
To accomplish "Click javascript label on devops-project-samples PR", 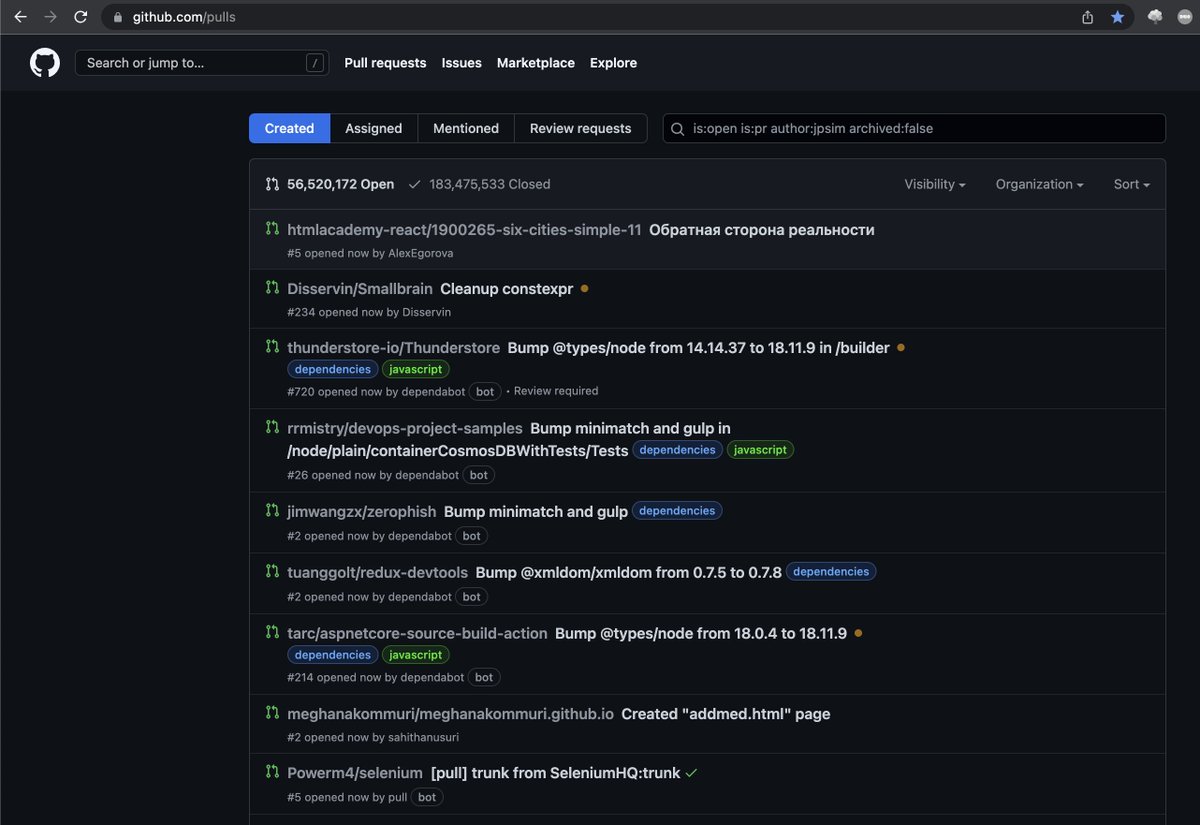I will (760, 450).
